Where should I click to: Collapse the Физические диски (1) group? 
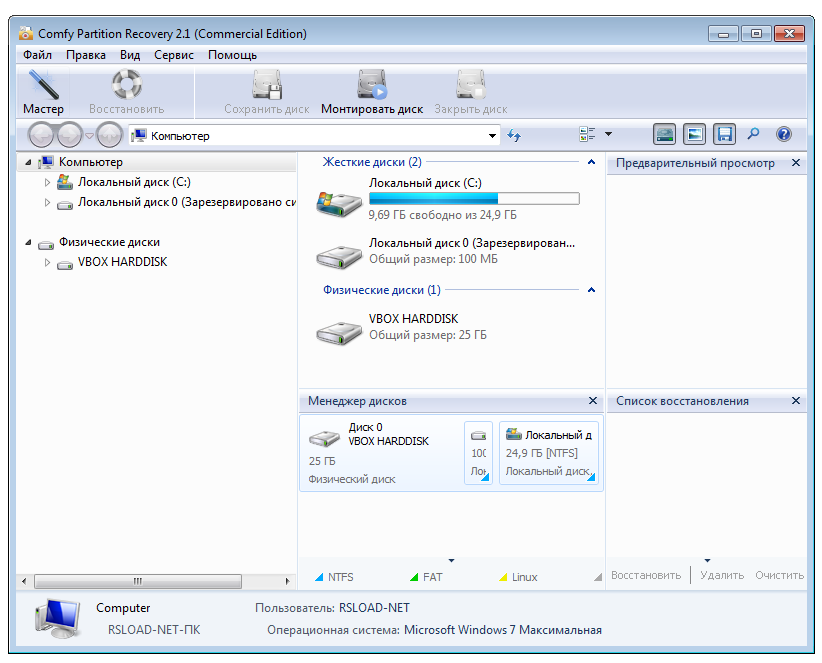[591, 290]
